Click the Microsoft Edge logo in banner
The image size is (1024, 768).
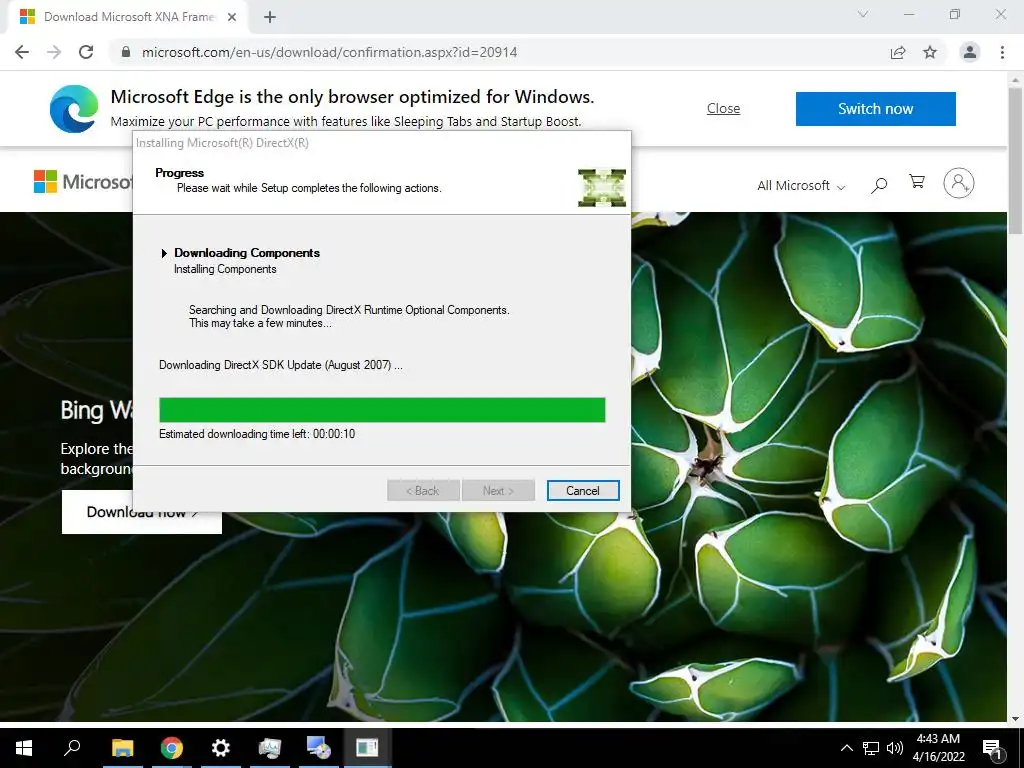coord(74,109)
